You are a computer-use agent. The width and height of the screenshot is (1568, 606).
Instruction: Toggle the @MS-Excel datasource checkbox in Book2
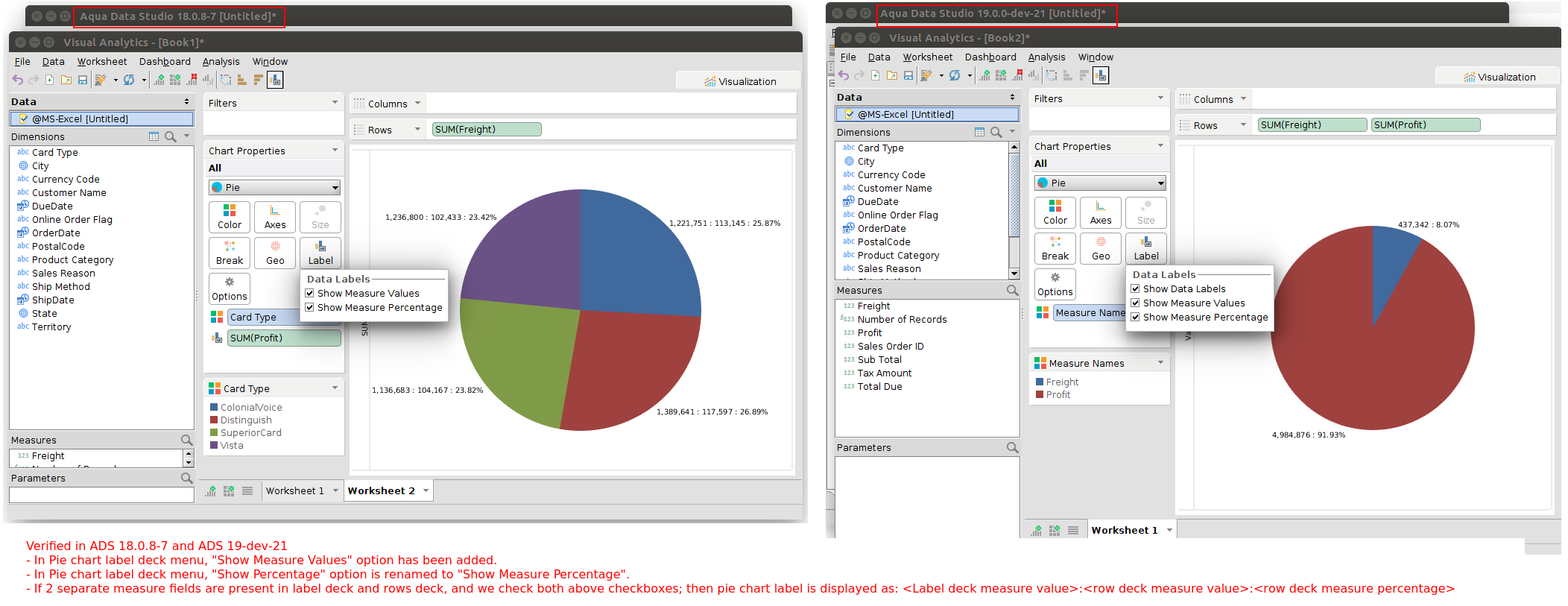850,114
